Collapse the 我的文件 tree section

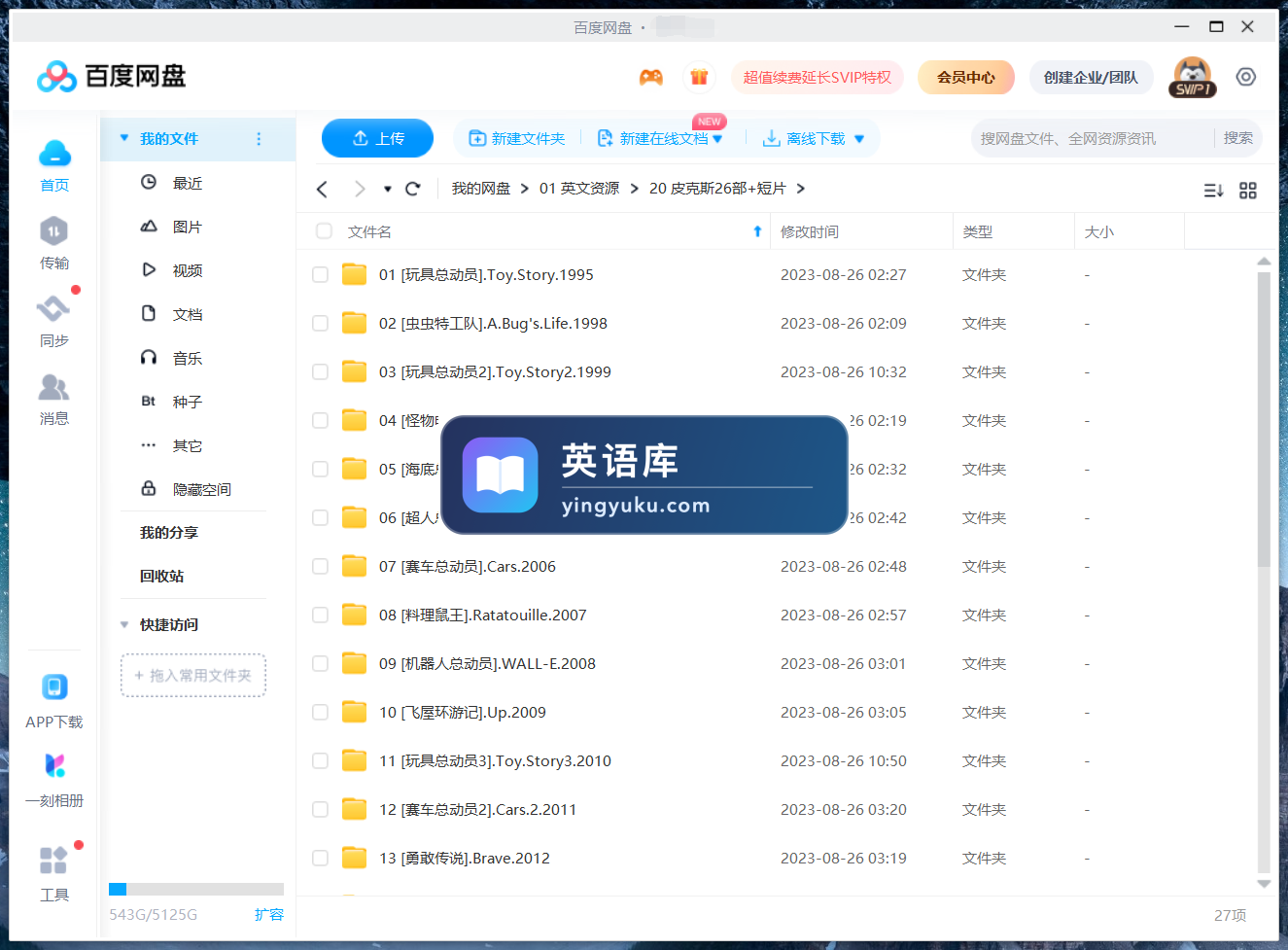[124, 138]
